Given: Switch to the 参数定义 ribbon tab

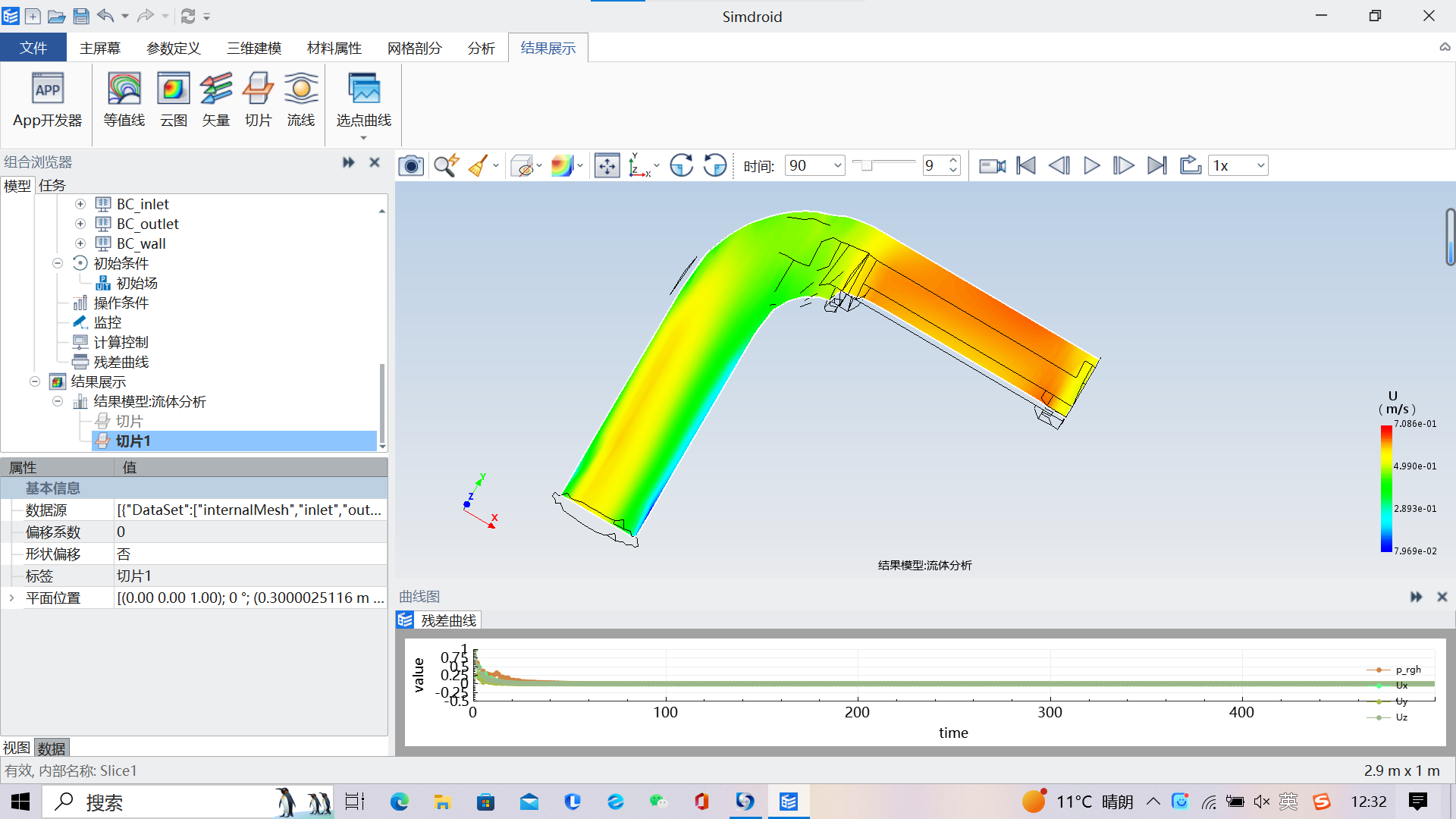Looking at the screenshot, I should pos(174,48).
